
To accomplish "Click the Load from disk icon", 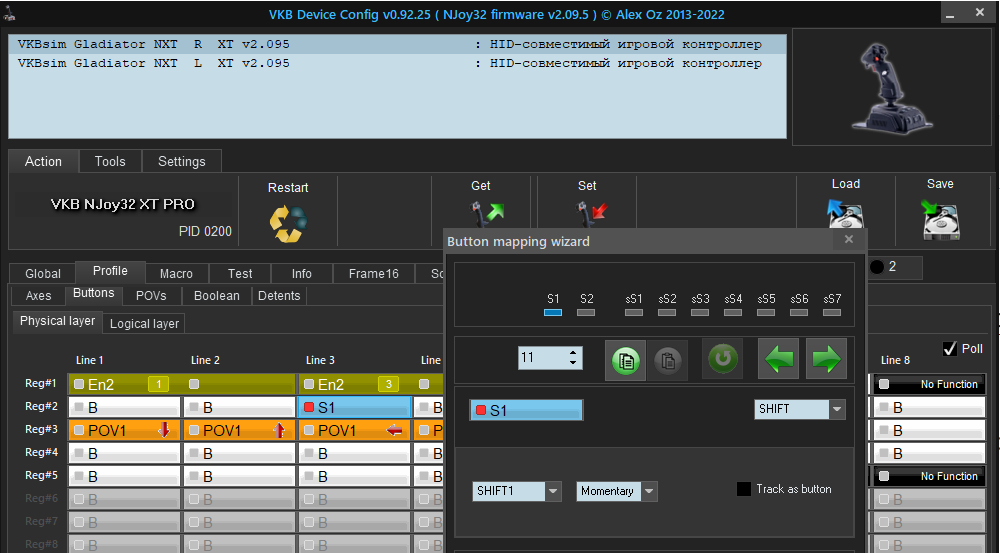I will pyautogui.click(x=845, y=213).
